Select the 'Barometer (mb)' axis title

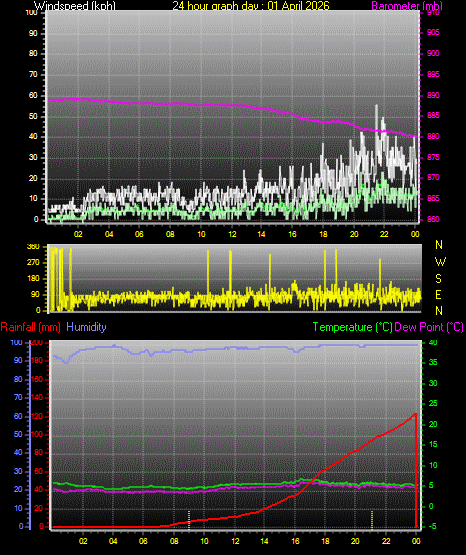point(407,6)
